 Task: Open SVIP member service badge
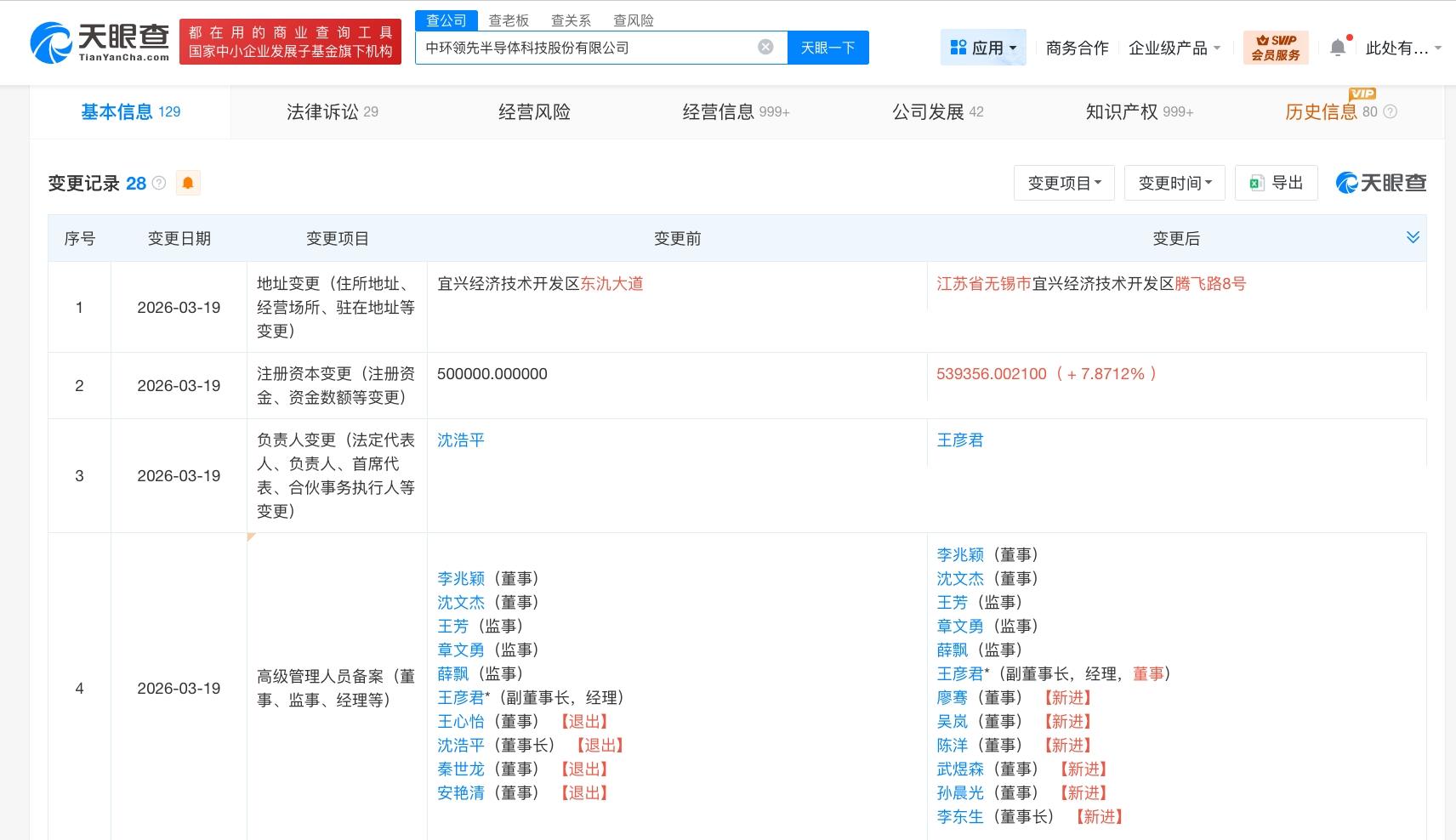click(1276, 48)
